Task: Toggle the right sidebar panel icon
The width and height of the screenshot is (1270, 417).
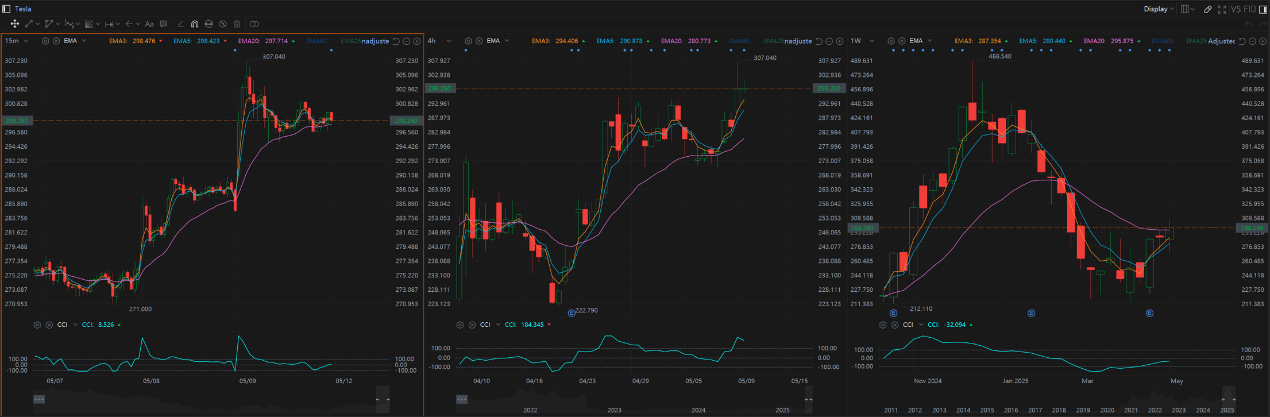Action: 1263,9
